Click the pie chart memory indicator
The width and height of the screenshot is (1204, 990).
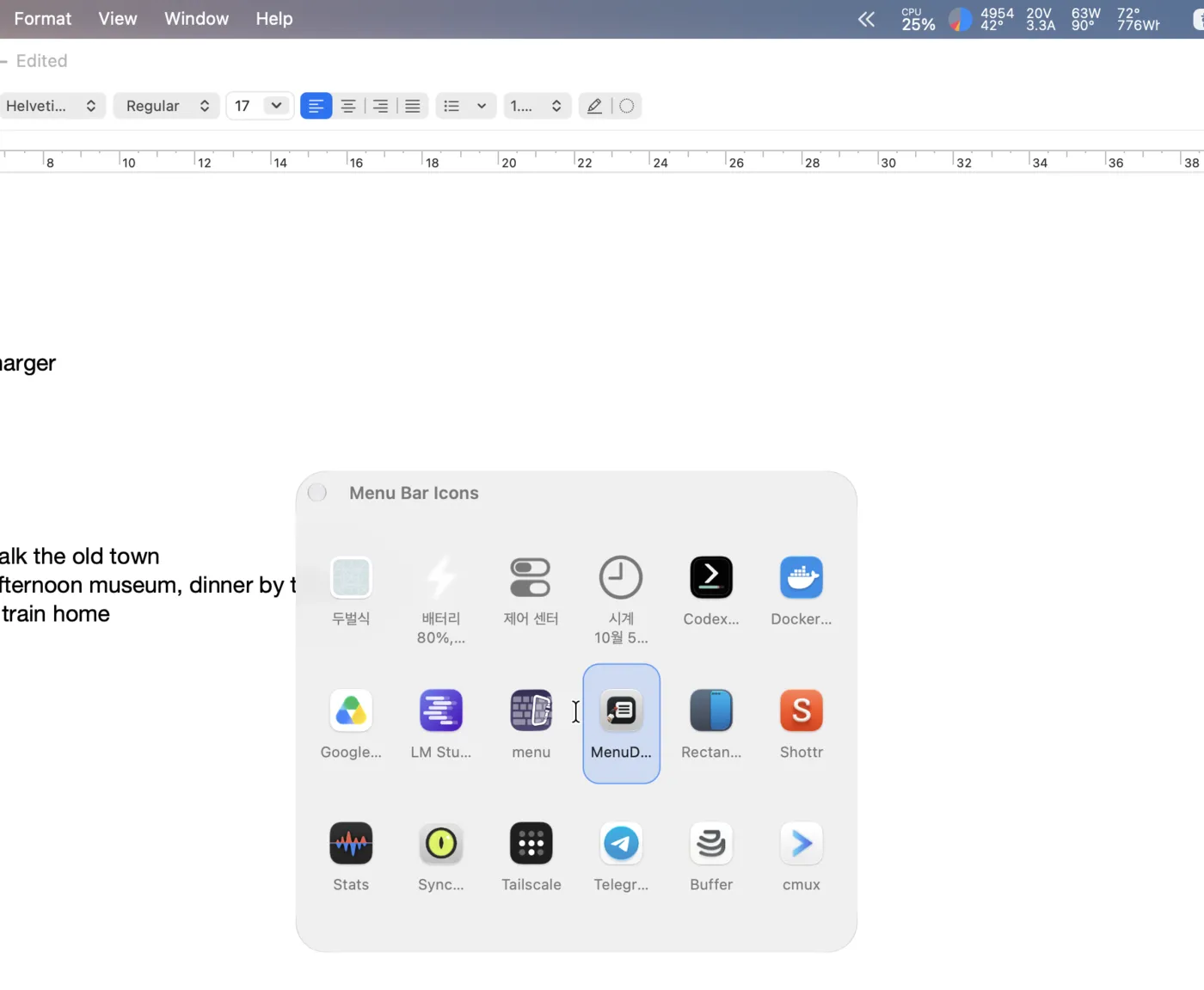tap(960, 19)
